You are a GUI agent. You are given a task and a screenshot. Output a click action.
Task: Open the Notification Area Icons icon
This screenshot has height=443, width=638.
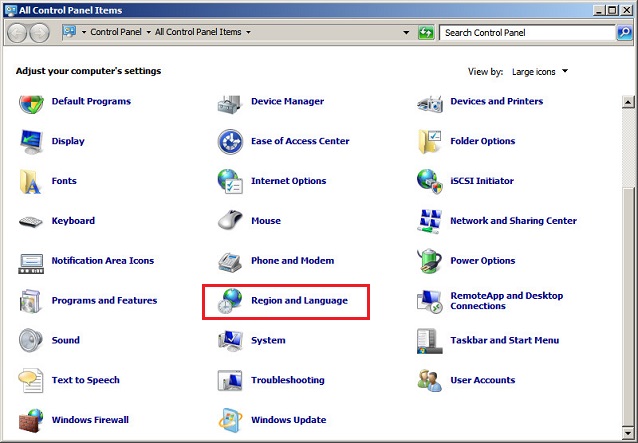point(31,264)
